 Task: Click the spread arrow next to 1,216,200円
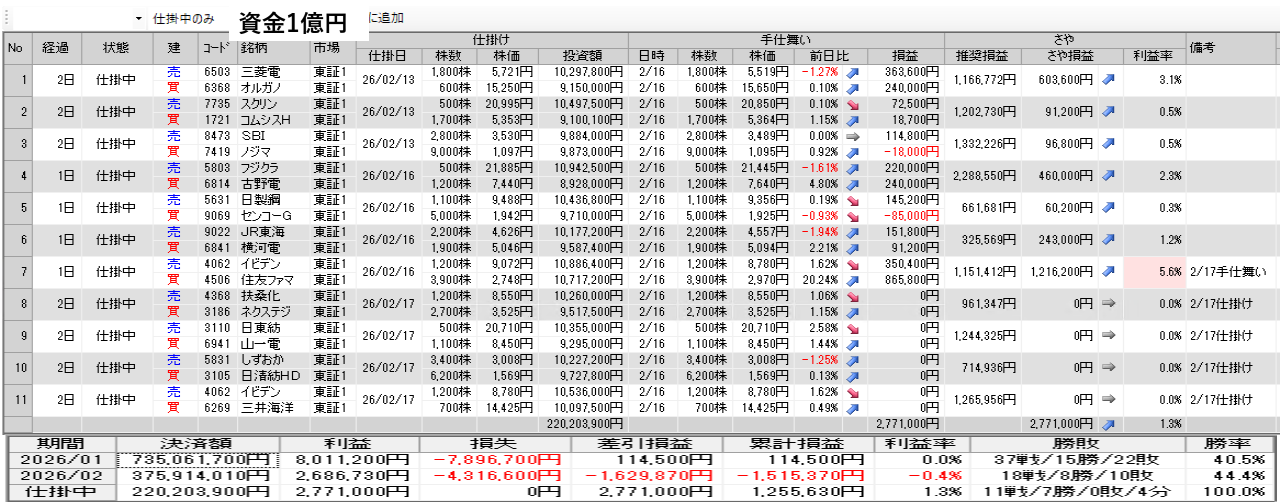[1108, 273]
